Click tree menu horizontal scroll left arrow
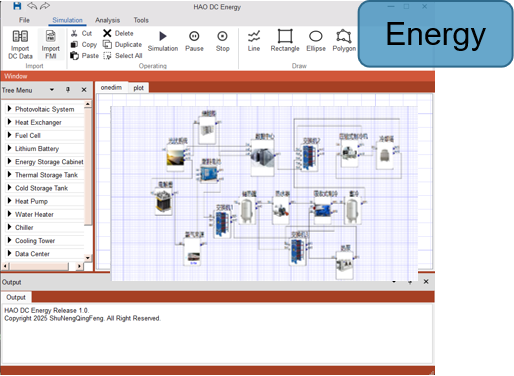 (5, 266)
